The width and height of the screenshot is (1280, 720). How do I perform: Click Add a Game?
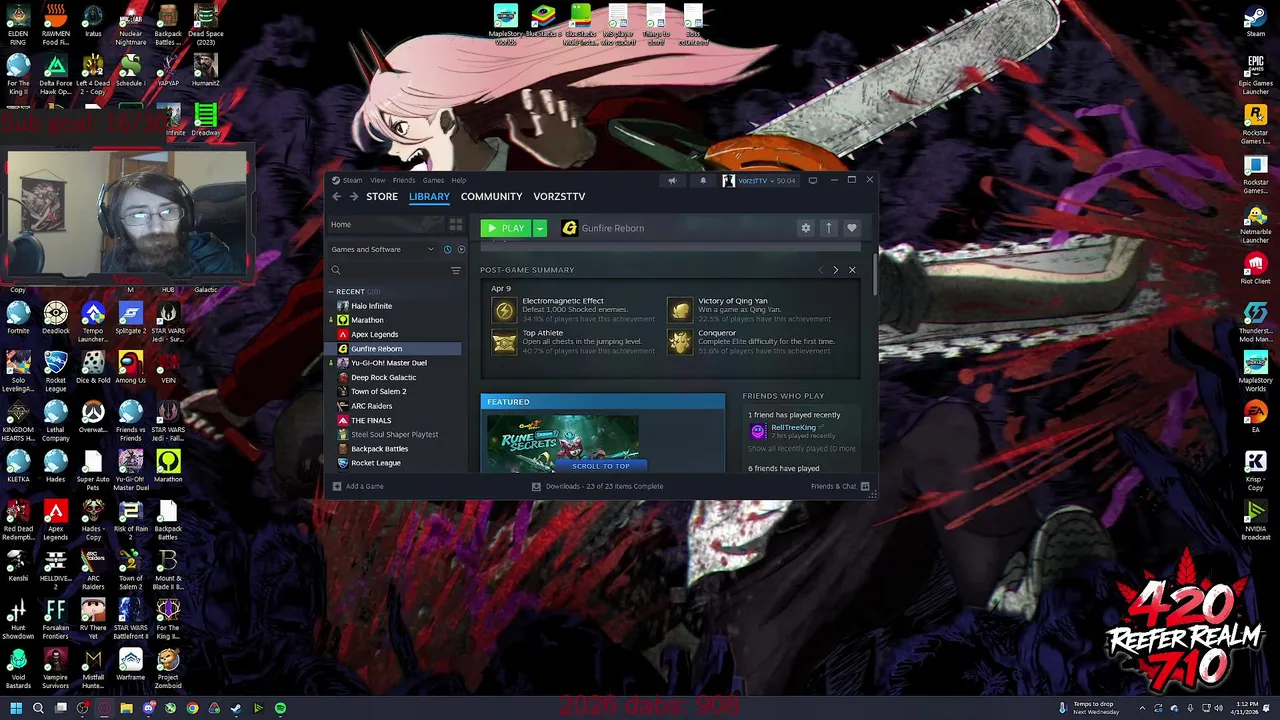358,486
